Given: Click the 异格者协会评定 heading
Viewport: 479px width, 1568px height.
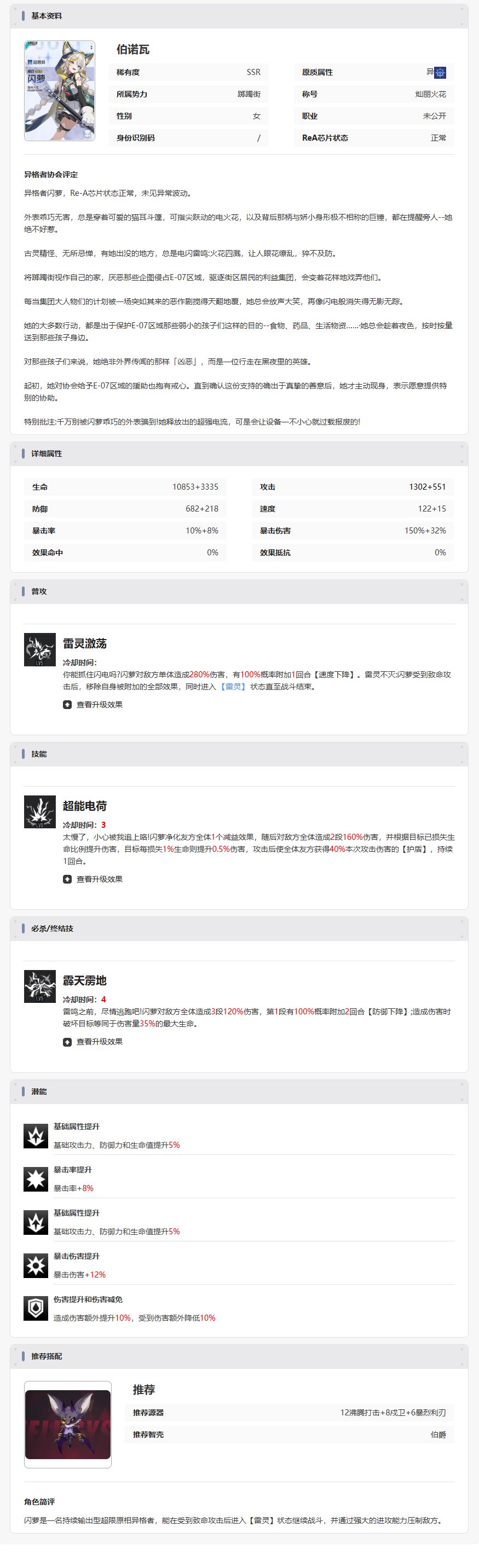Looking at the screenshot, I should point(51,175).
